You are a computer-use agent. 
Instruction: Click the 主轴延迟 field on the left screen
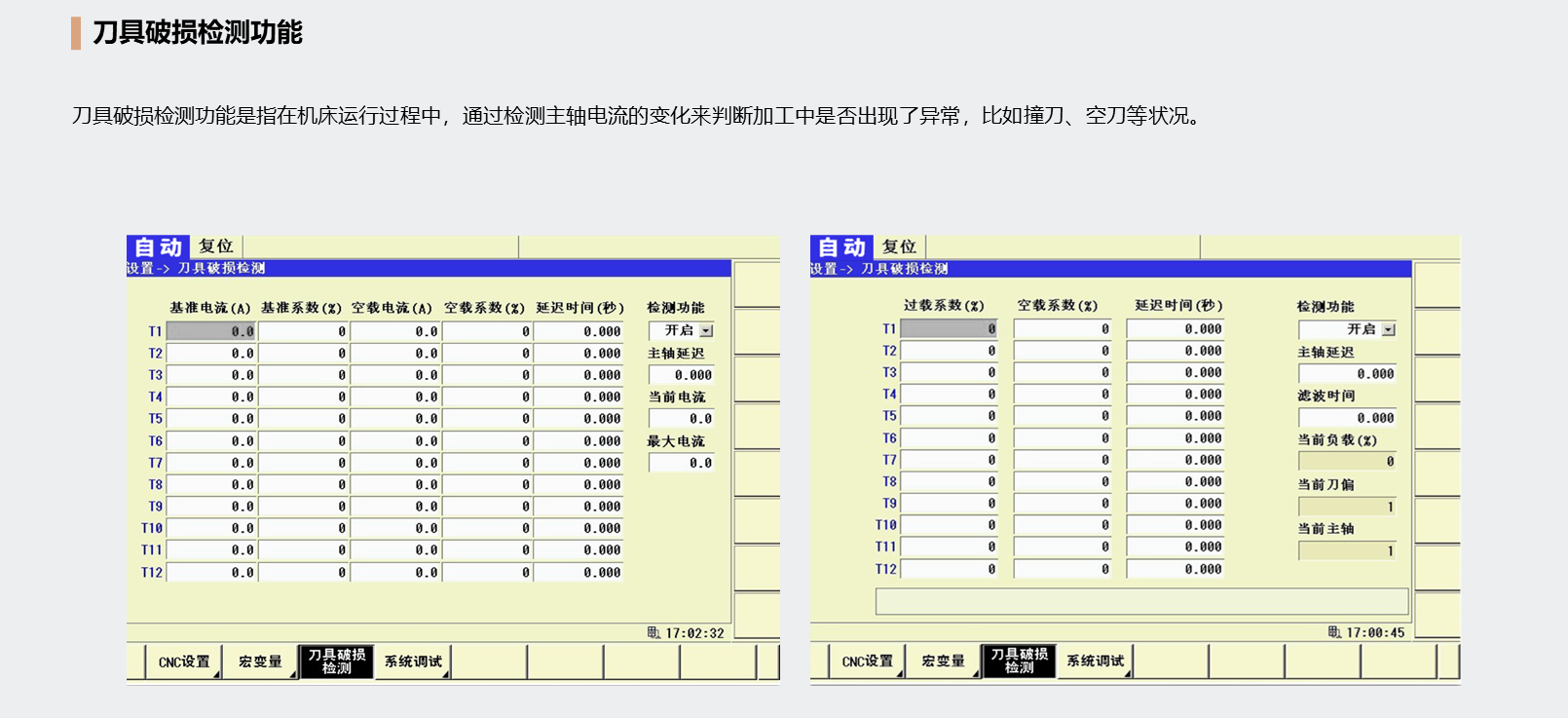point(682,375)
